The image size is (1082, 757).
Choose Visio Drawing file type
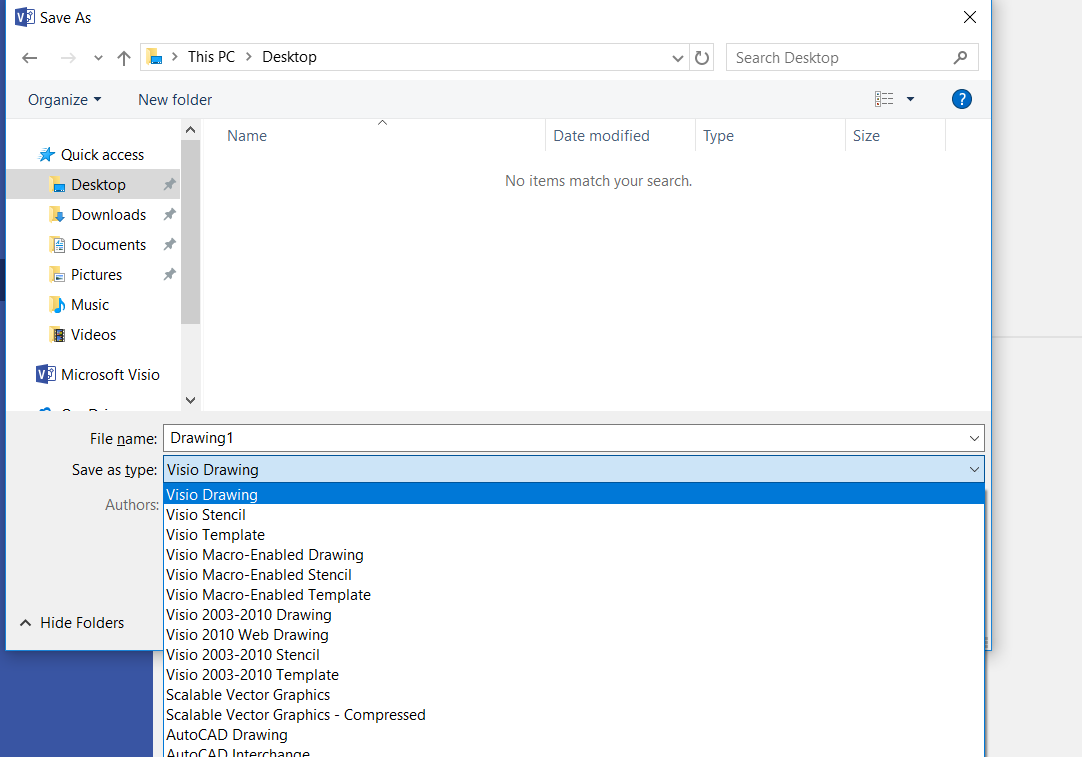pyautogui.click(x=574, y=494)
